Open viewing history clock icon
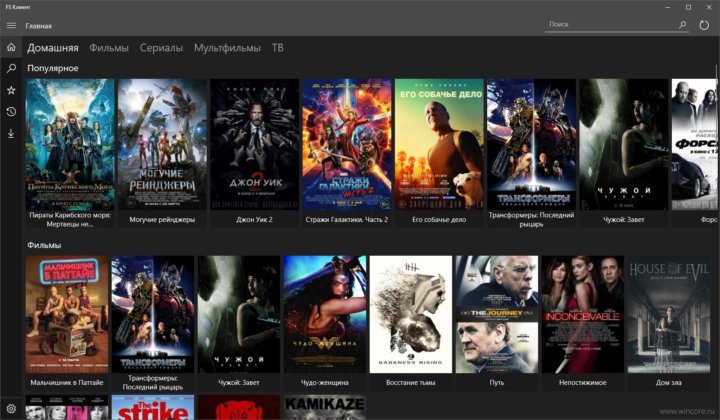 (11, 111)
